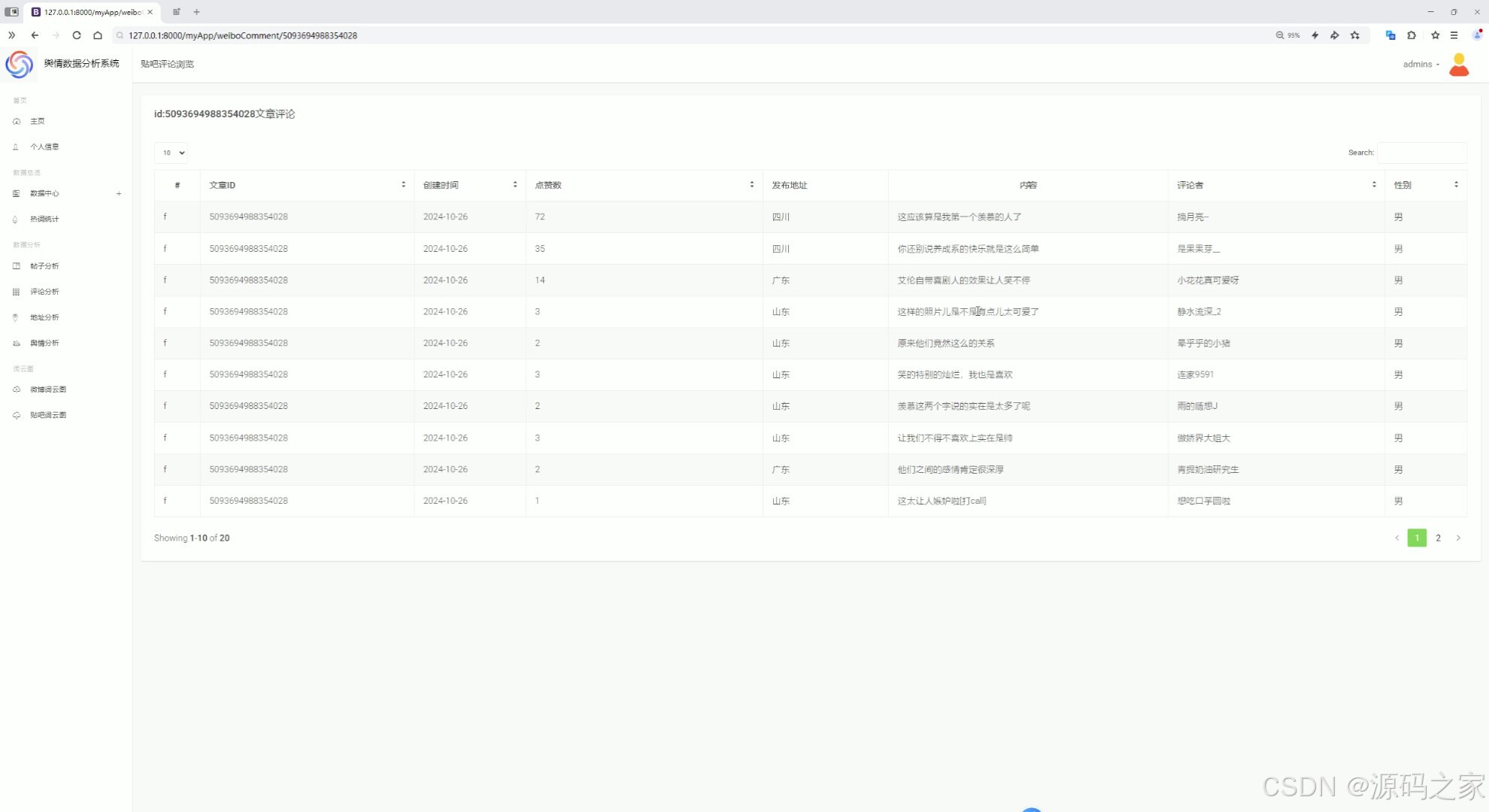This screenshot has width=1489, height=812.
Task: Open the 舆情分析 sidebar icon
Action: click(17, 343)
